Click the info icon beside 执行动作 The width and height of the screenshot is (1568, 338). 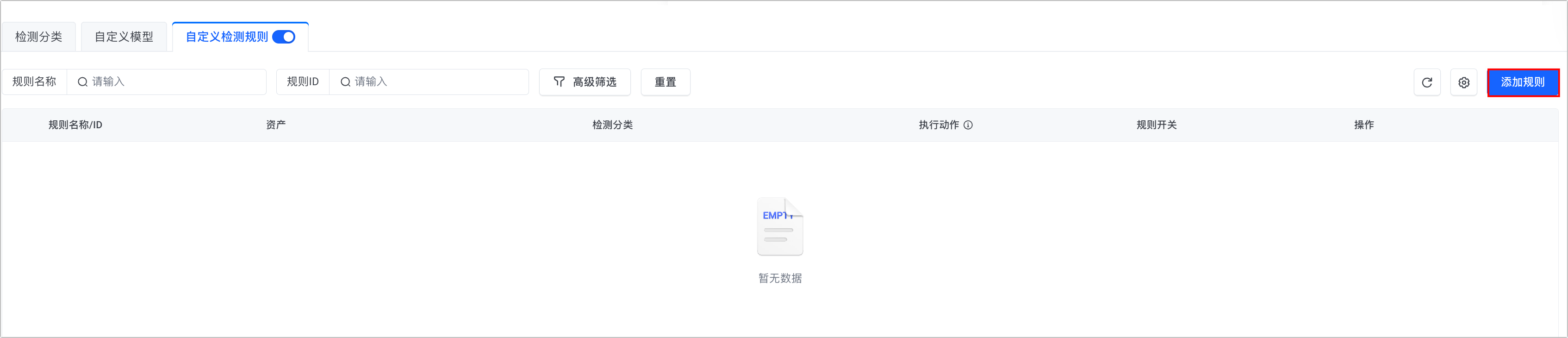coord(968,125)
